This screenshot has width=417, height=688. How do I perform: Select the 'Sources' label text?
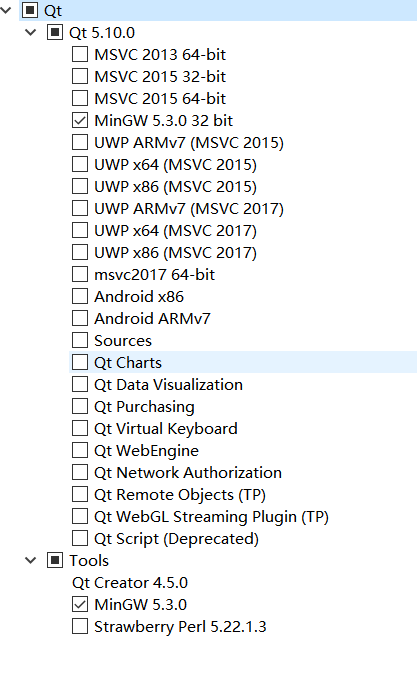(123, 340)
